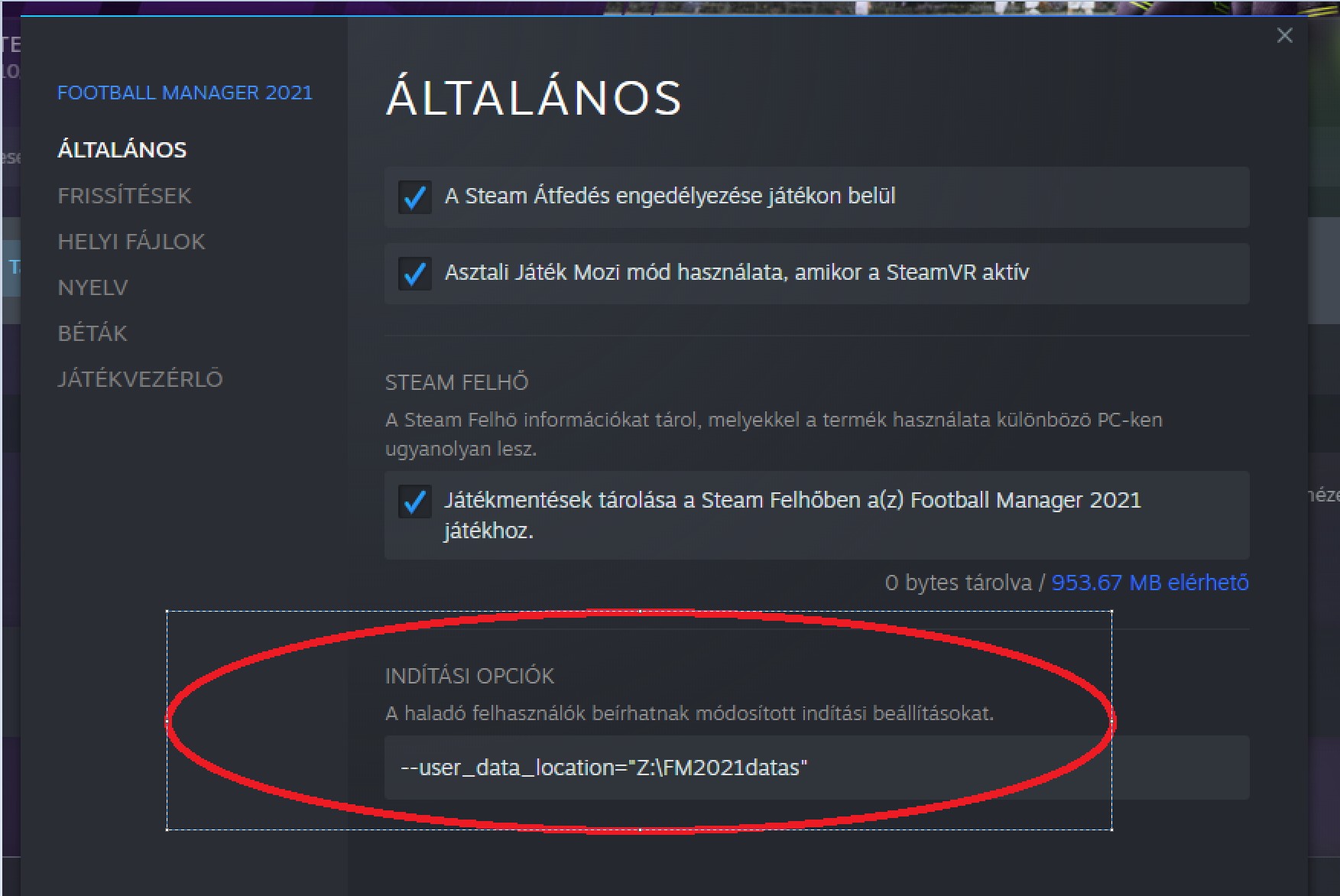Click the Steam Felhő description paragraph

point(774,433)
